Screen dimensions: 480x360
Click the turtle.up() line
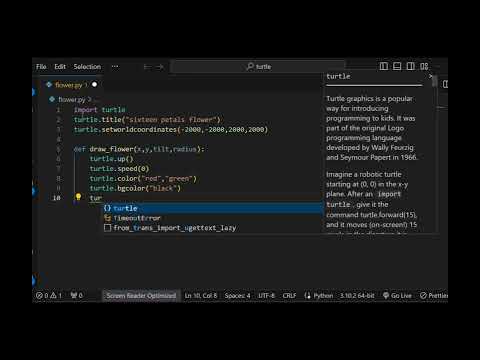click(x=111, y=159)
